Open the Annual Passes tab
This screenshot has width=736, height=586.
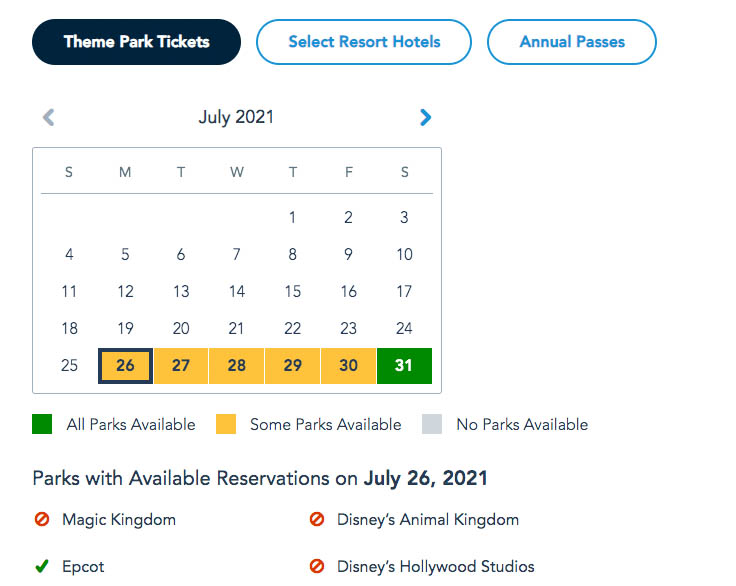572,42
